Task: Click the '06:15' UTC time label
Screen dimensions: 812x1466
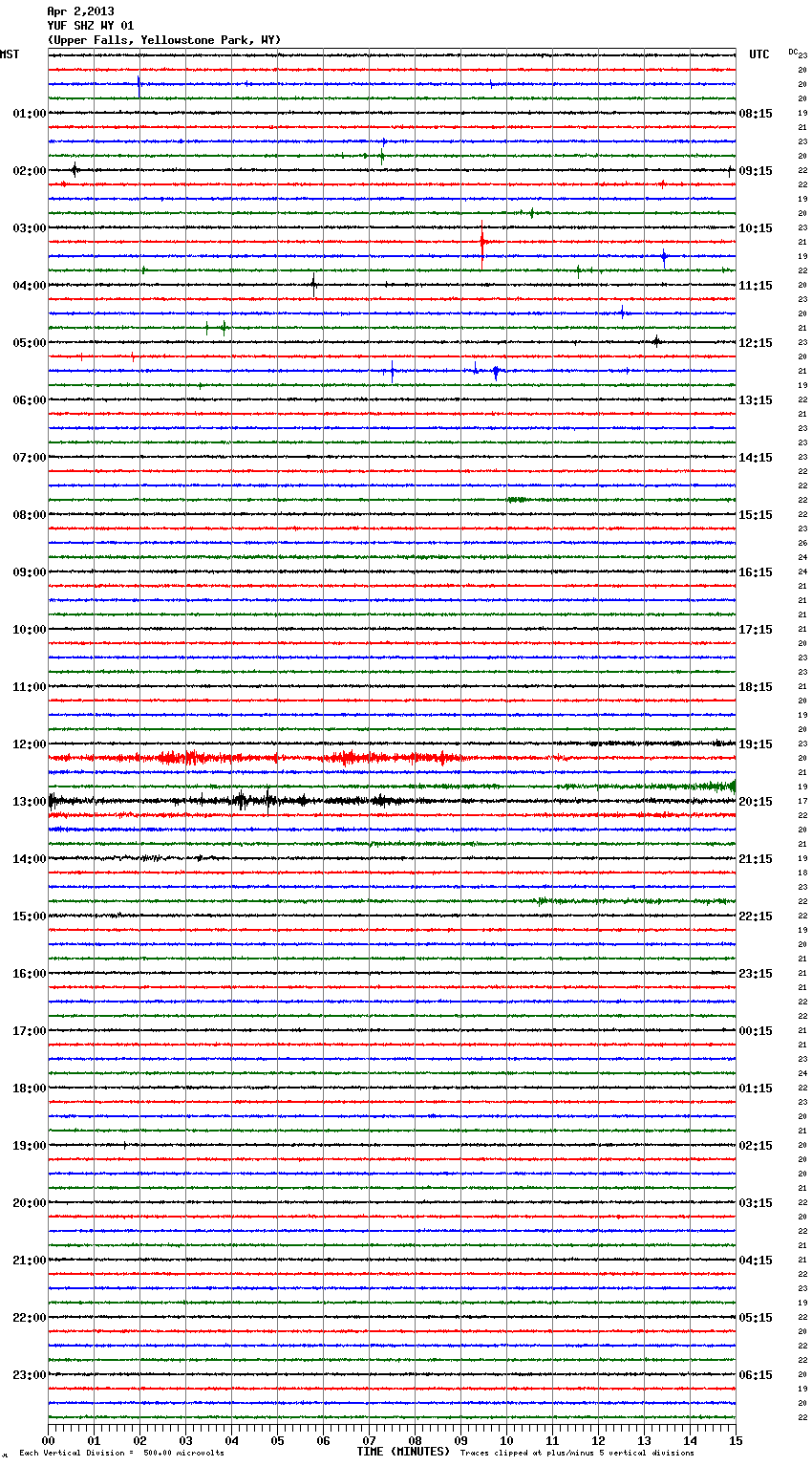Action: (756, 1375)
